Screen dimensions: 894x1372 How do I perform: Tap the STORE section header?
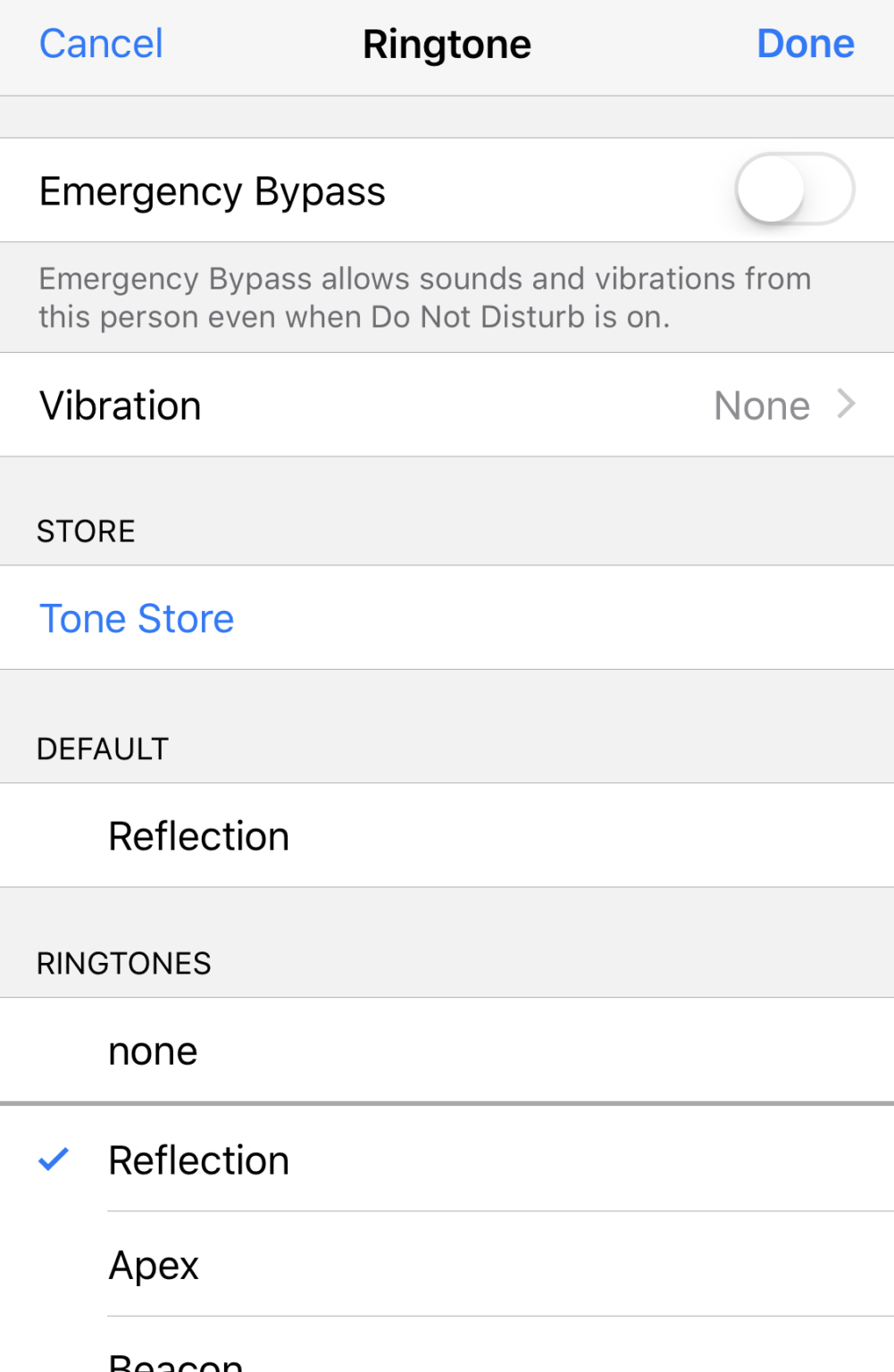click(x=86, y=530)
